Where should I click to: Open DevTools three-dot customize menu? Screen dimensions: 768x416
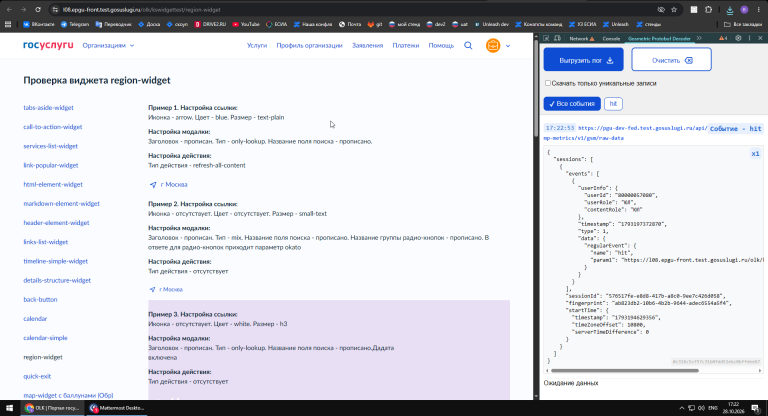(x=749, y=38)
